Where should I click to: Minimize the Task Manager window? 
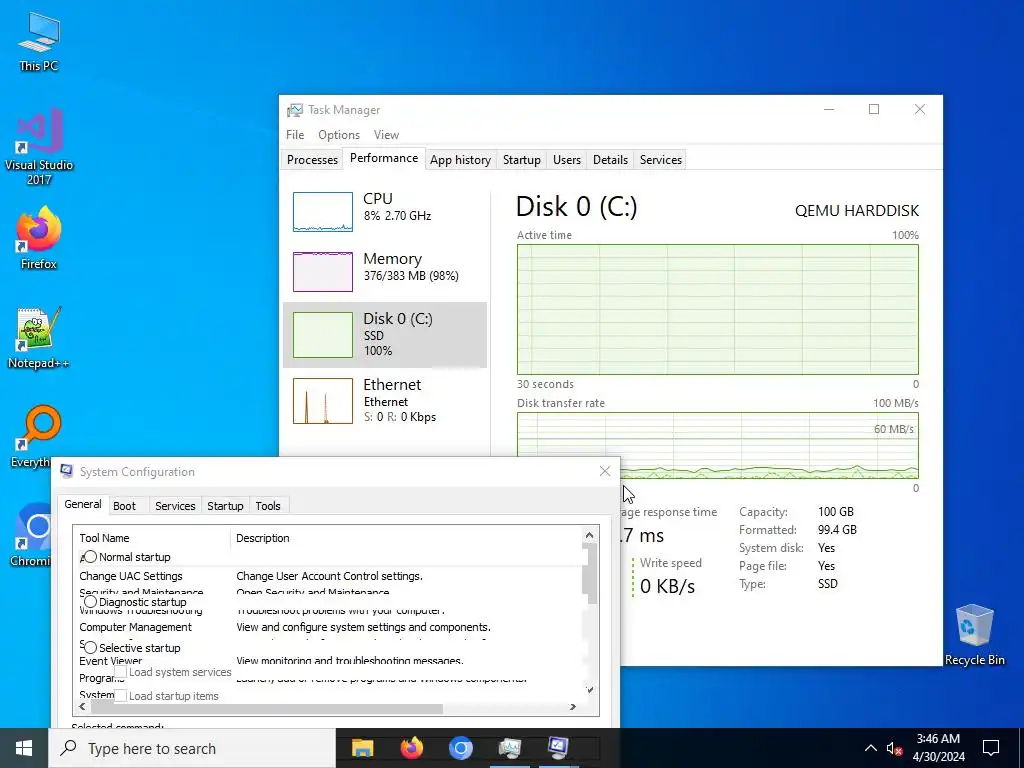tap(829, 110)
